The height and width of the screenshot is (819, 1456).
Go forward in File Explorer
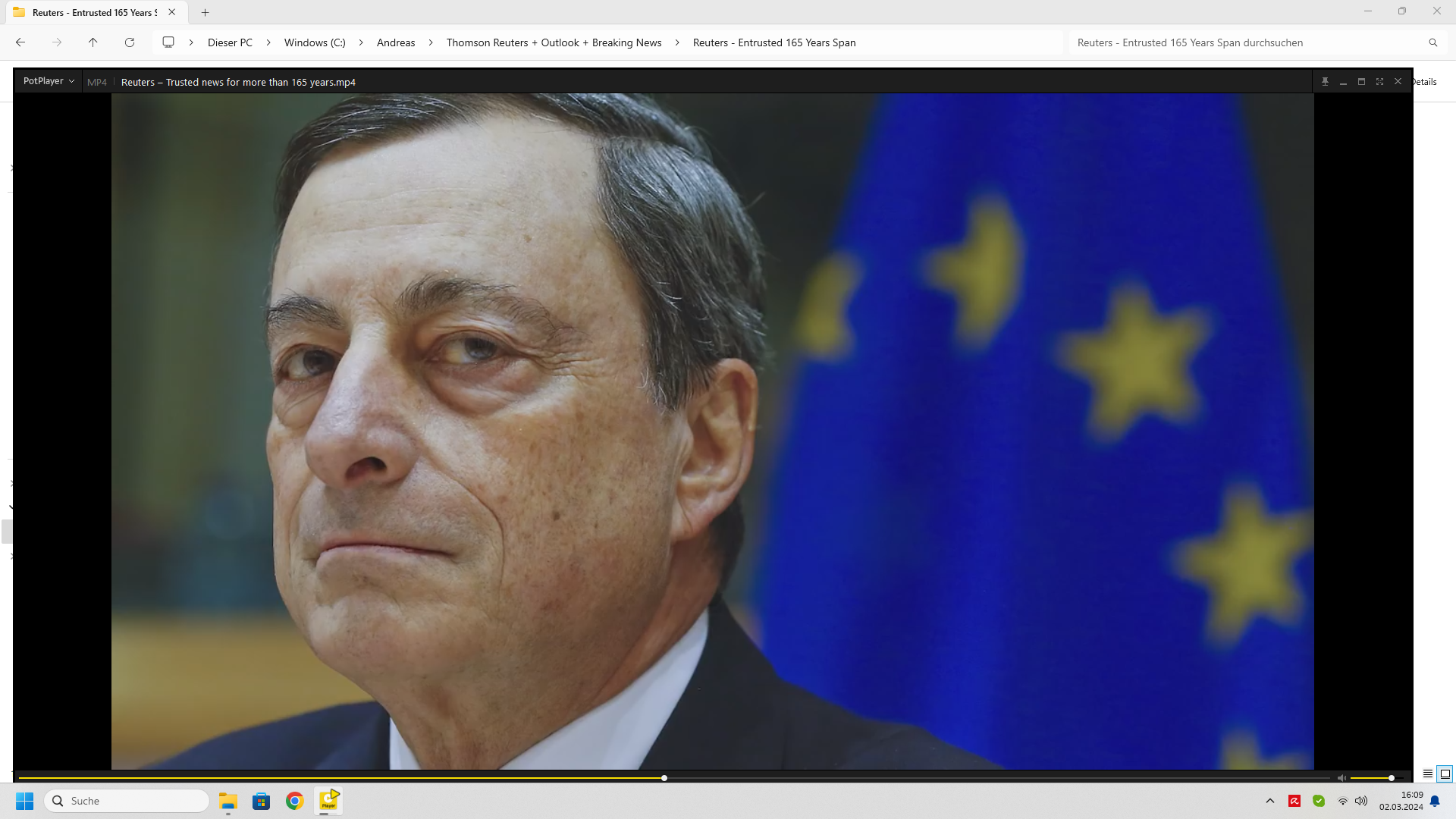[x=57, y=42]
